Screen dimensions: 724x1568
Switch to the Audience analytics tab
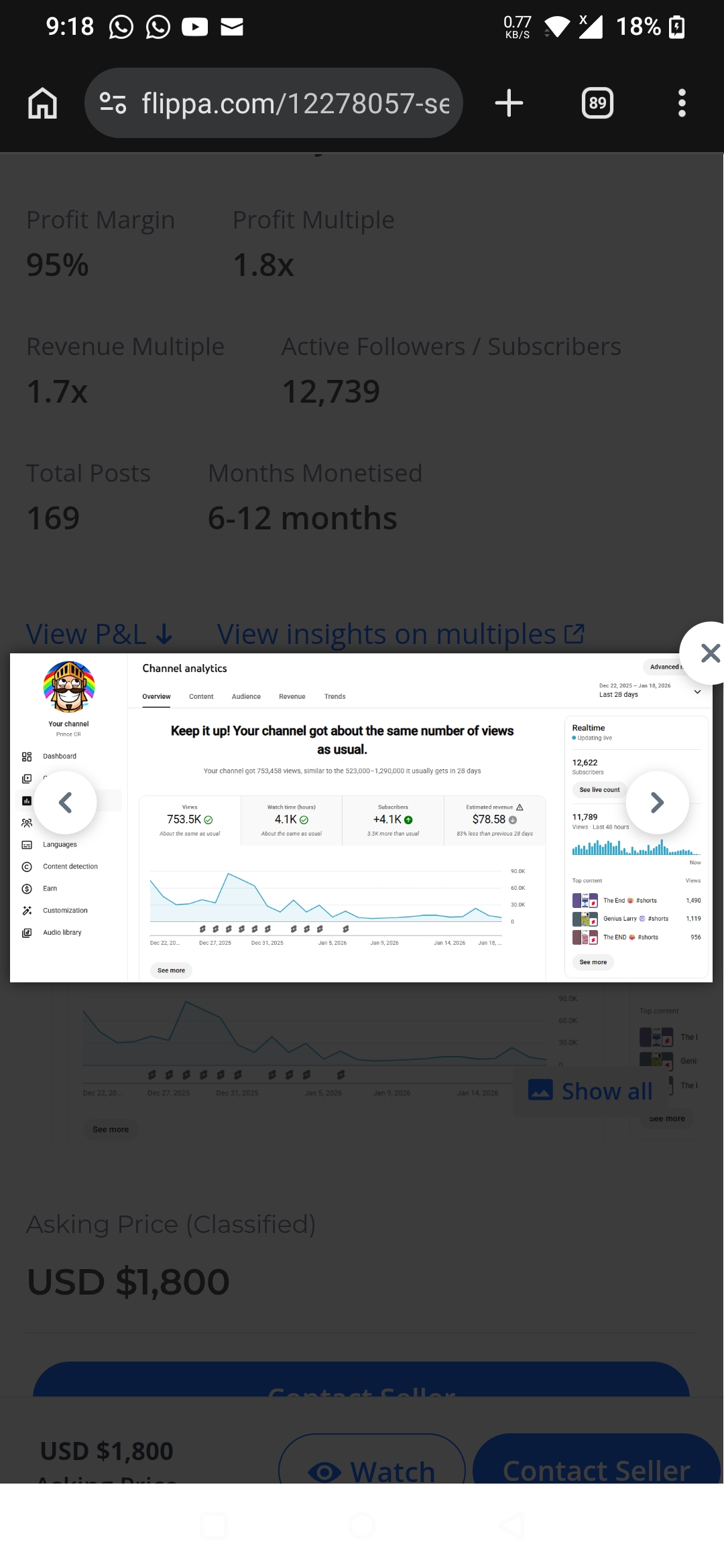(246, 697)
